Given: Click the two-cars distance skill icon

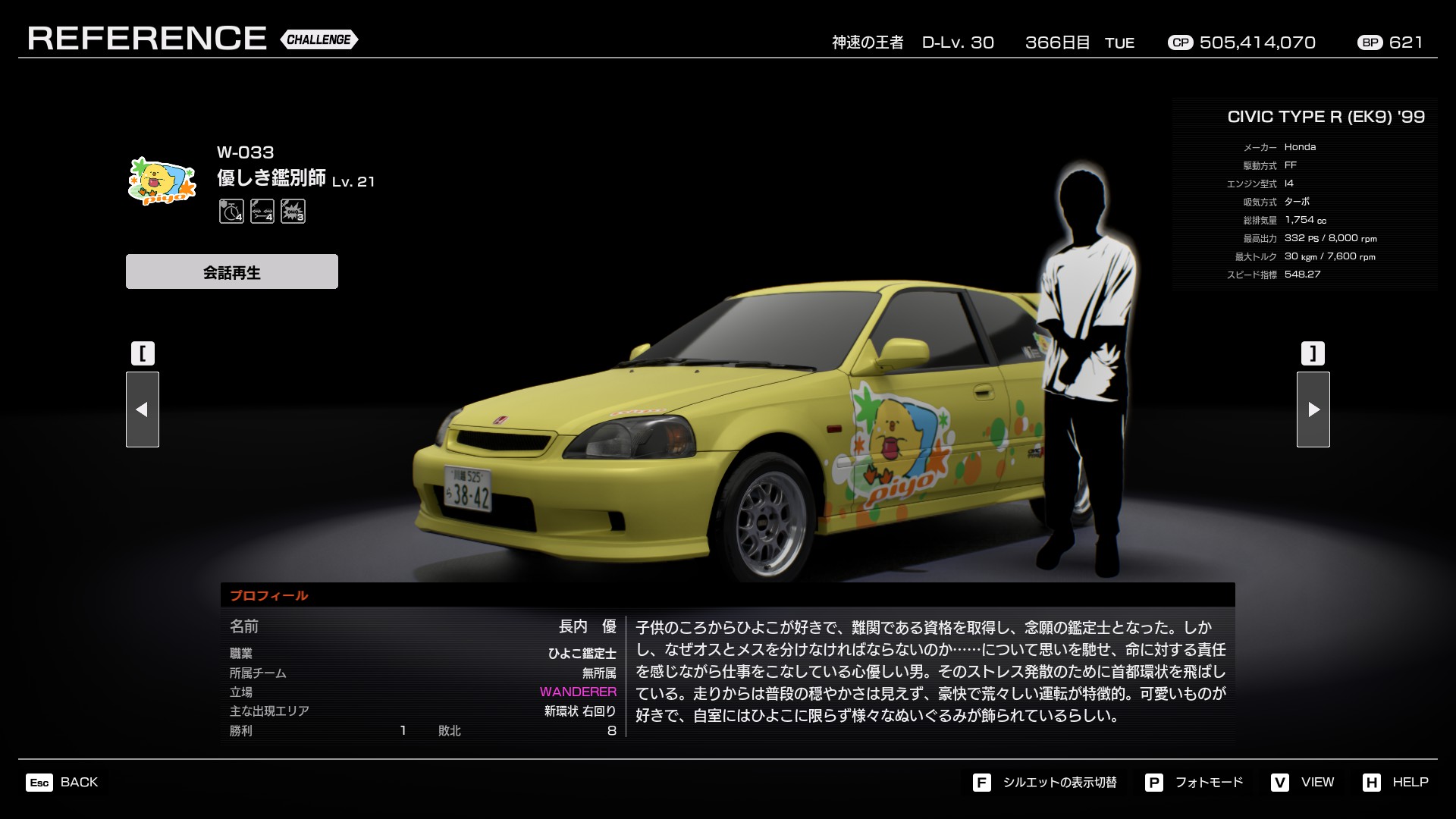Looking at the screenshot, I should pyautogui.click(x=262, y=211).
